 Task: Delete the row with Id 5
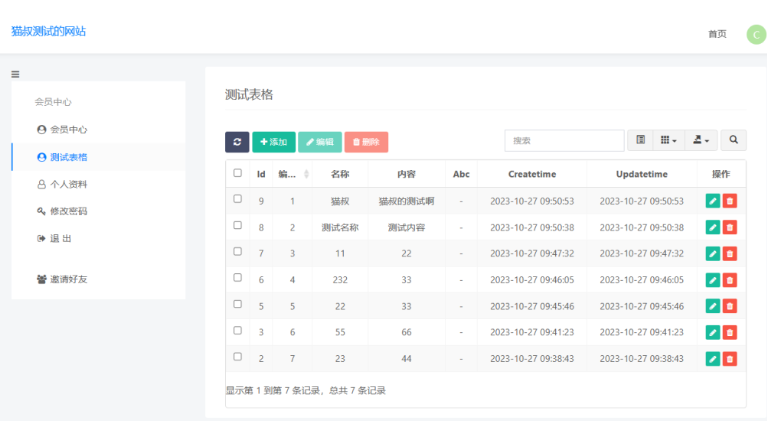(x=730, y=306)
